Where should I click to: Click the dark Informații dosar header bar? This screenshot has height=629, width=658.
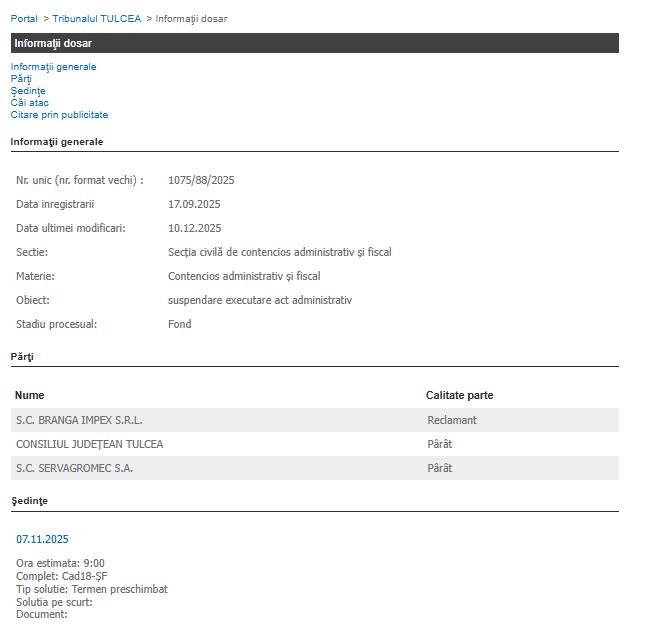314,44
